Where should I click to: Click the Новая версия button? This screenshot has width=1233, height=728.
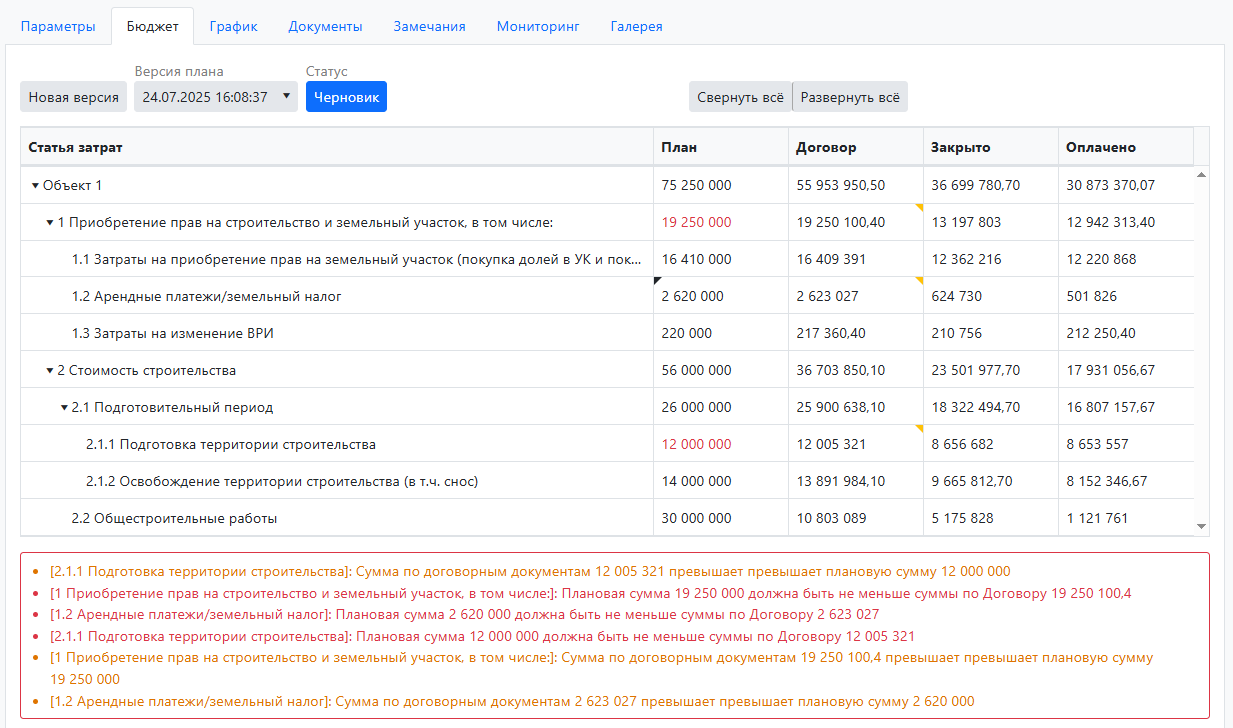click(x=73, y=97)
